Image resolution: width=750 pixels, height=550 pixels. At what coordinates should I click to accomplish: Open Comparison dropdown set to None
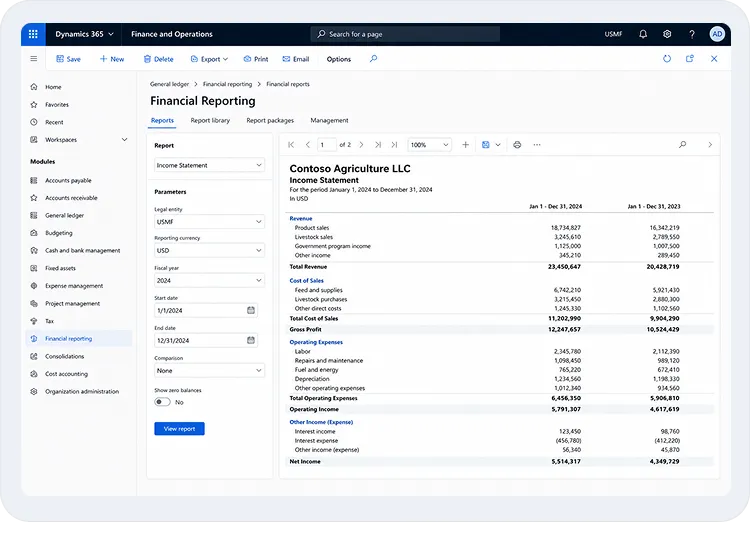coord(209,371)
